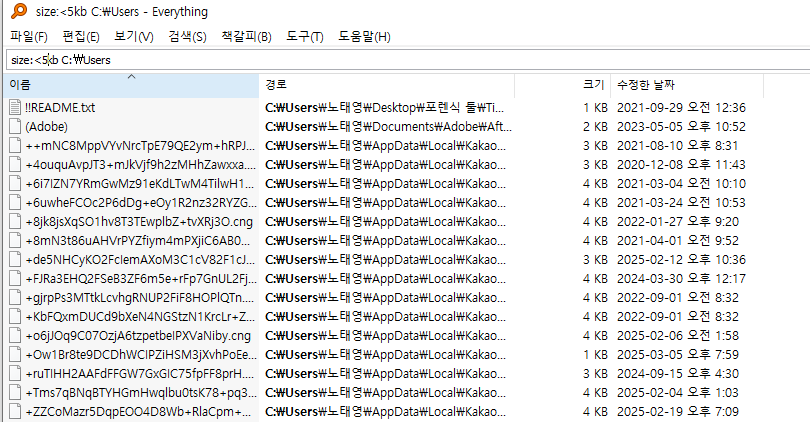This screenshot has width=810, height=422.
Task: Click the file icon of +8jk8jsXqSO1hv8T3 .cng row
Action: 15,222
